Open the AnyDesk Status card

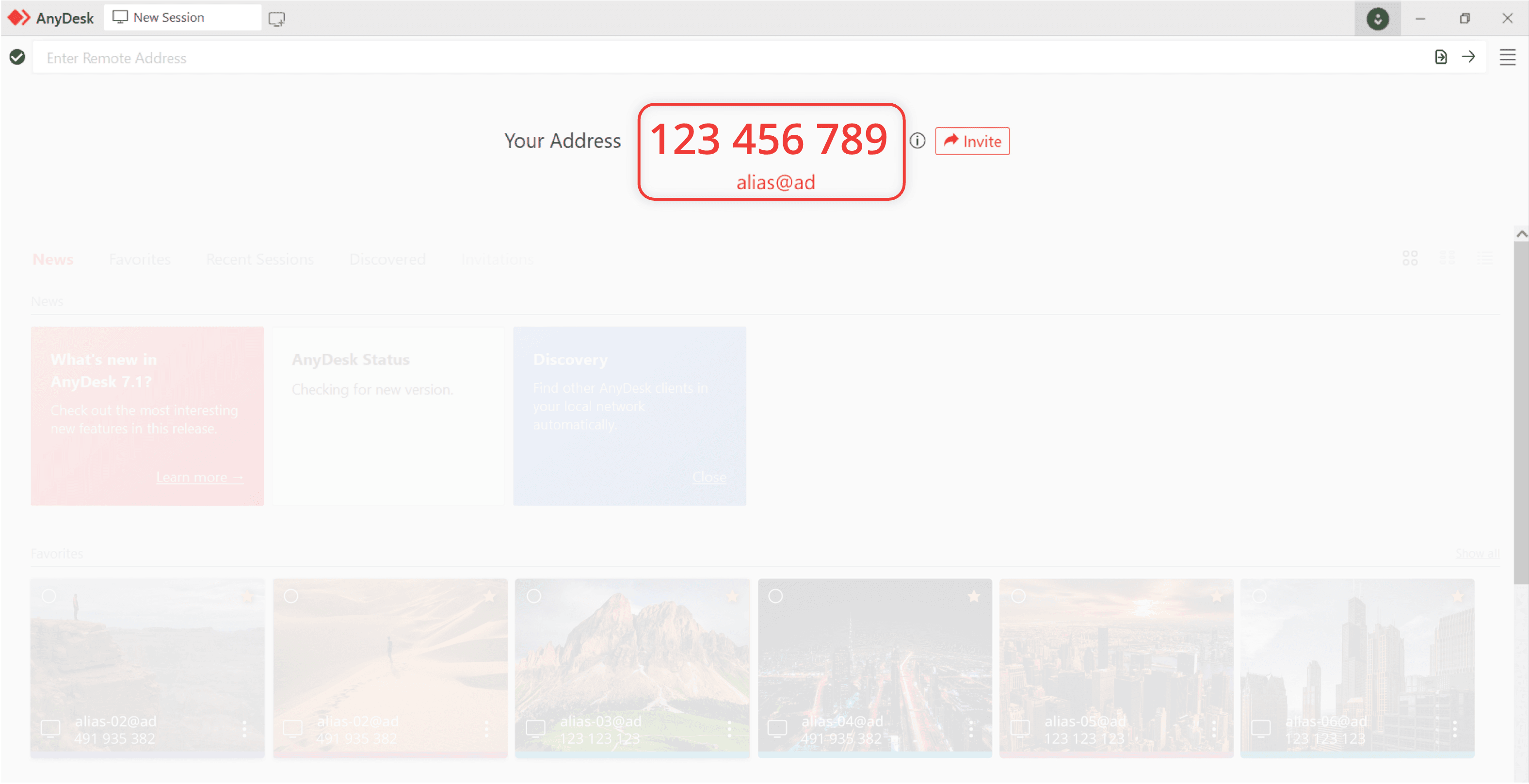389,416
